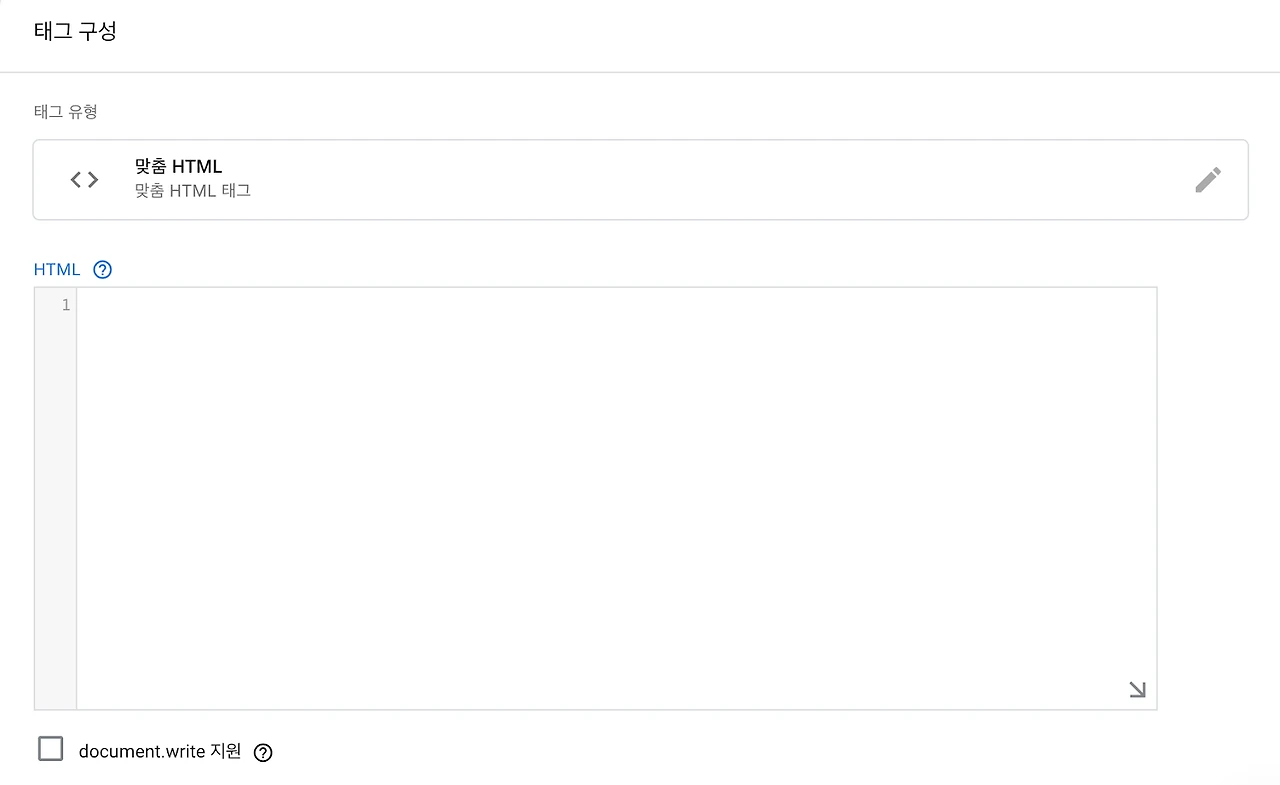Screen dimensions: 1280x785
Task: Open the help icon next to HTML label
Action: [x=102, y=270]
